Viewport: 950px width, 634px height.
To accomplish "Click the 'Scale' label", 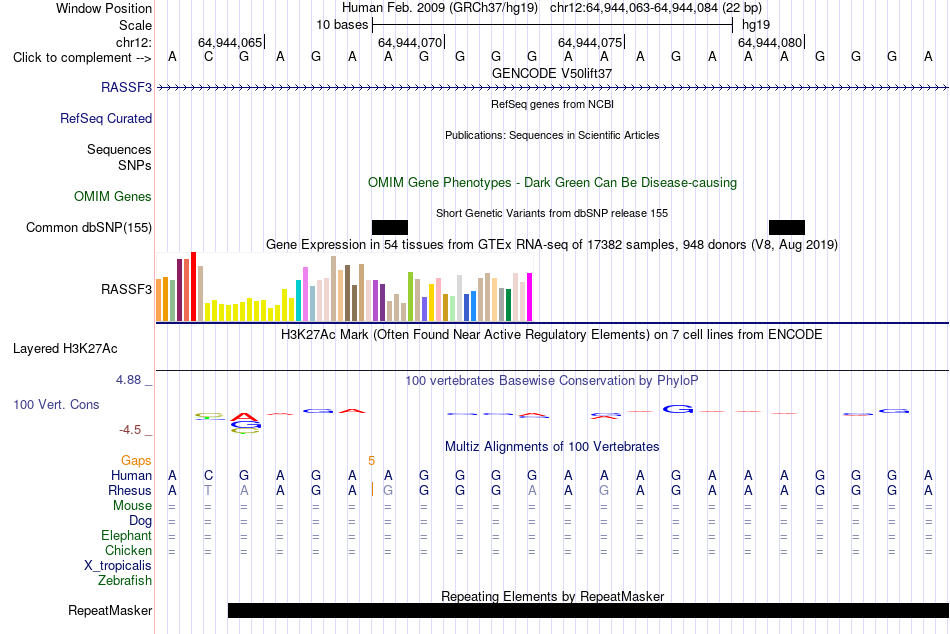I will point(135,25).
